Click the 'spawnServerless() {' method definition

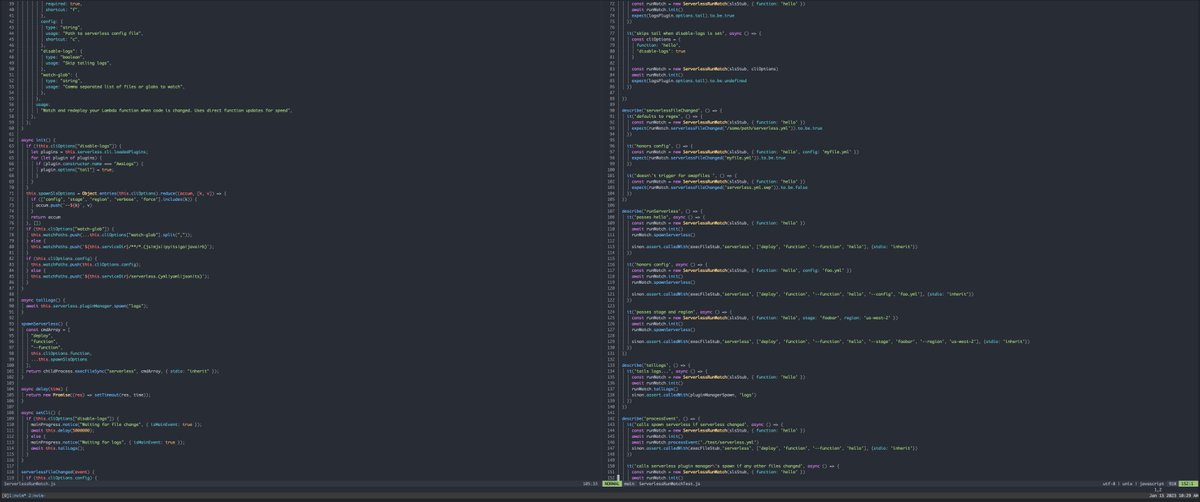click(x=42, y=324)
